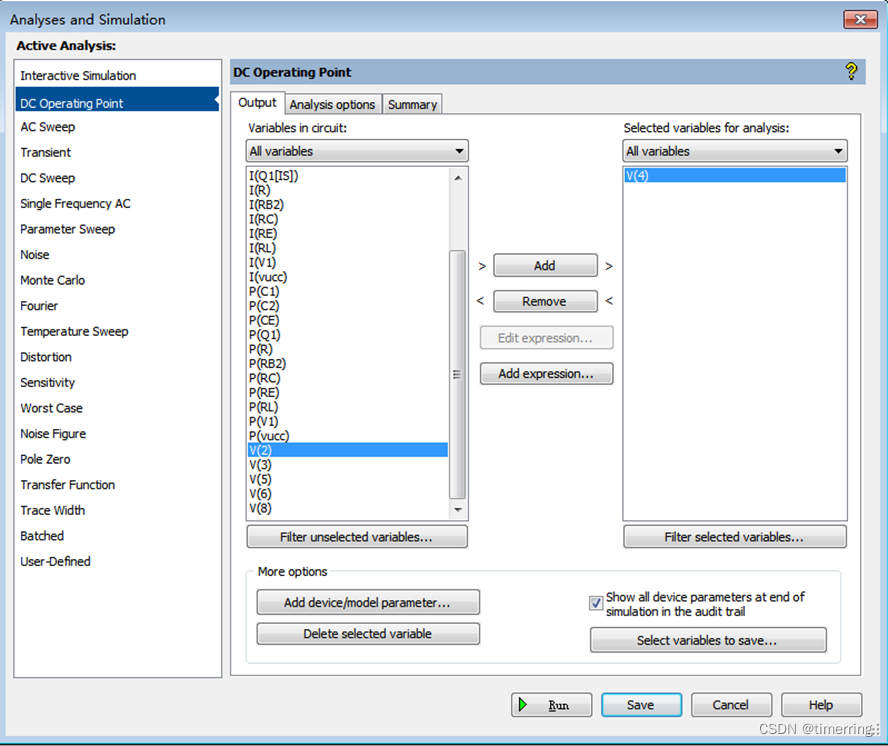The height and width of the screenshot is (746, 888).
Task: Choose Batched analysis
Action: 117,536
